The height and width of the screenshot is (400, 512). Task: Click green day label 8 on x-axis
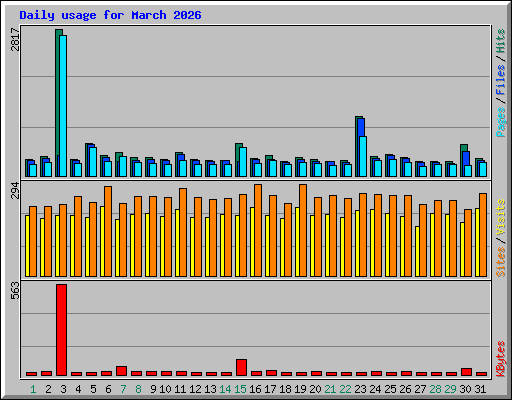pyautogui.click(x=138, y=389)
